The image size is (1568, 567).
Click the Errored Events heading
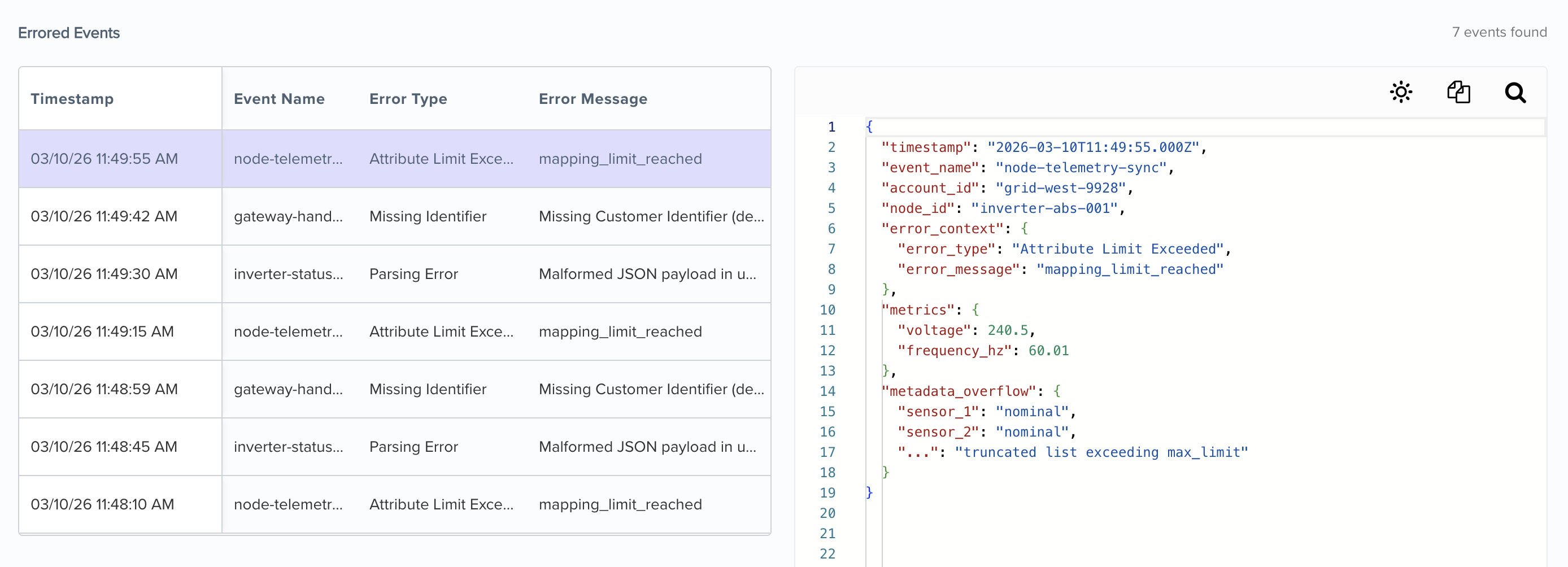tap(69, 33)
